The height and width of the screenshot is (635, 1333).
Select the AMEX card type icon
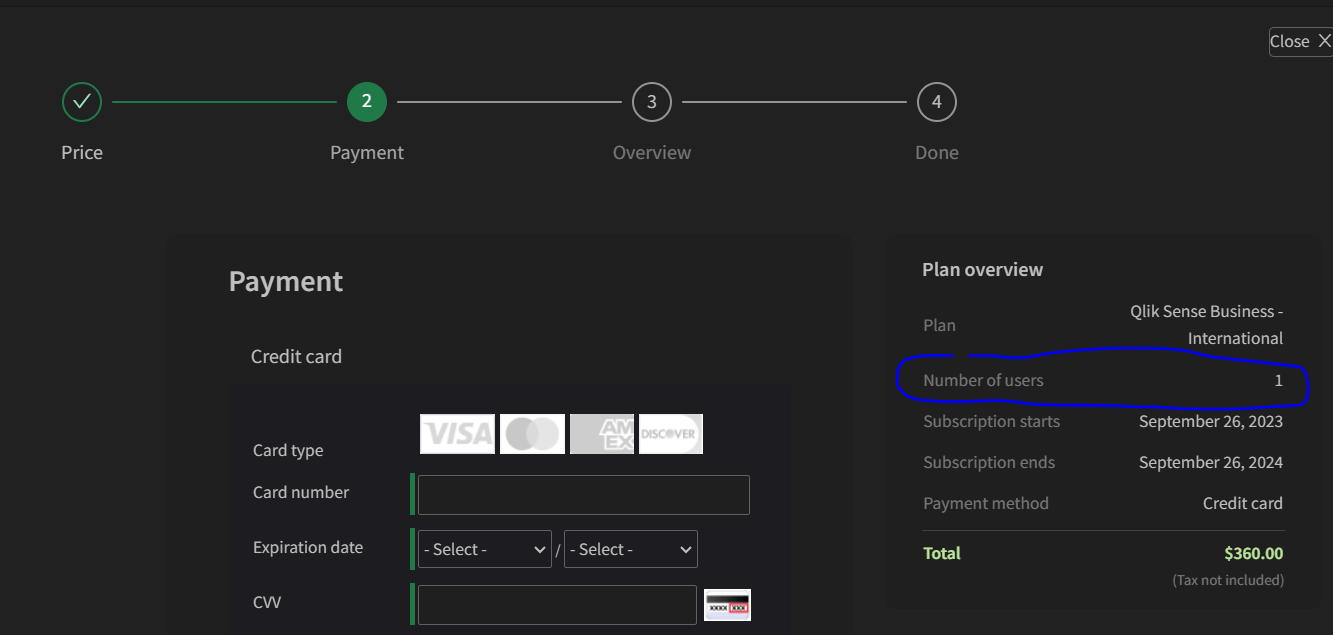pos(601,433)
